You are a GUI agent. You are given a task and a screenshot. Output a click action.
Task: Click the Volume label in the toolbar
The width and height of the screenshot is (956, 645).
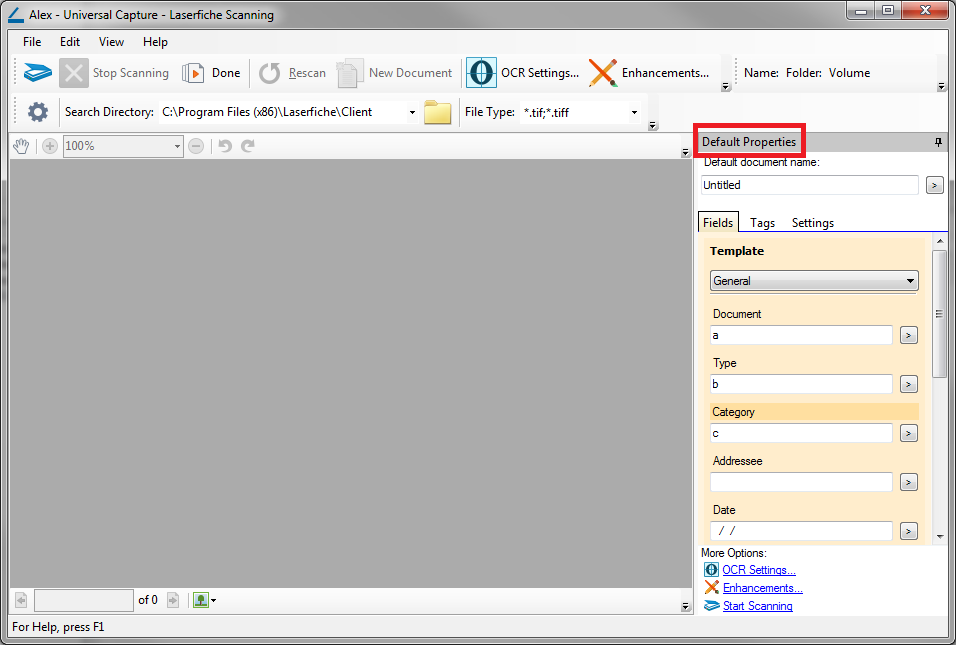(849, 73)
